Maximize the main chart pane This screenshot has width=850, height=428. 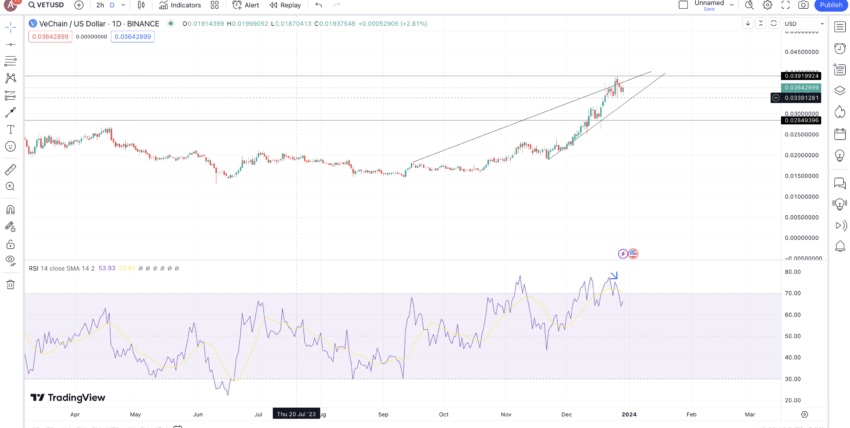click(x=774, y=23)
